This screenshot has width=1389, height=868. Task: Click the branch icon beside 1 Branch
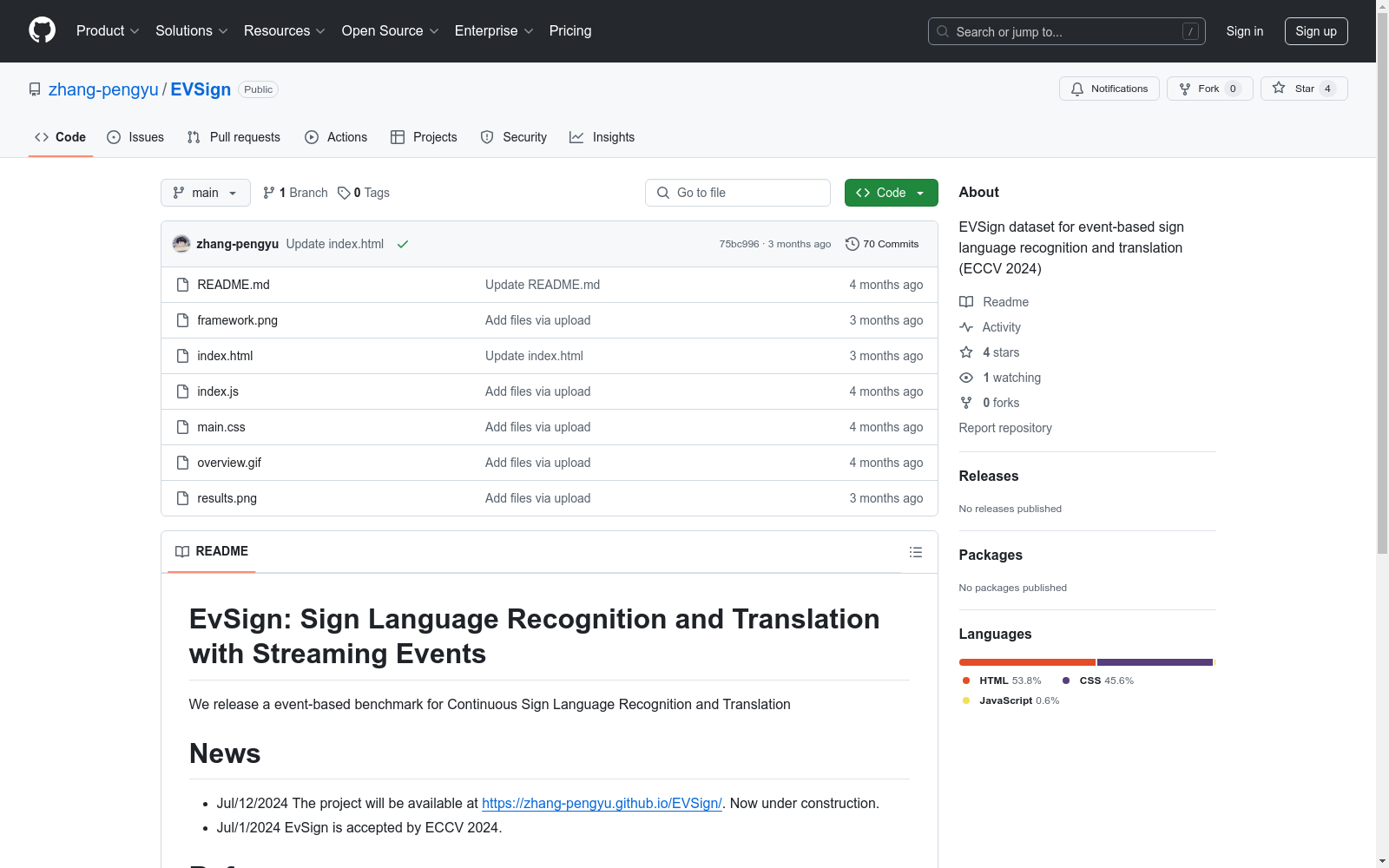point(269,193)
